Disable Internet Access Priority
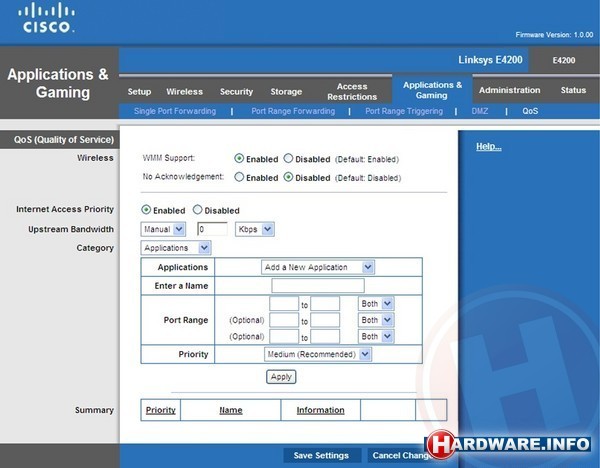The image size is (600, 468). (x=197, y=210)
